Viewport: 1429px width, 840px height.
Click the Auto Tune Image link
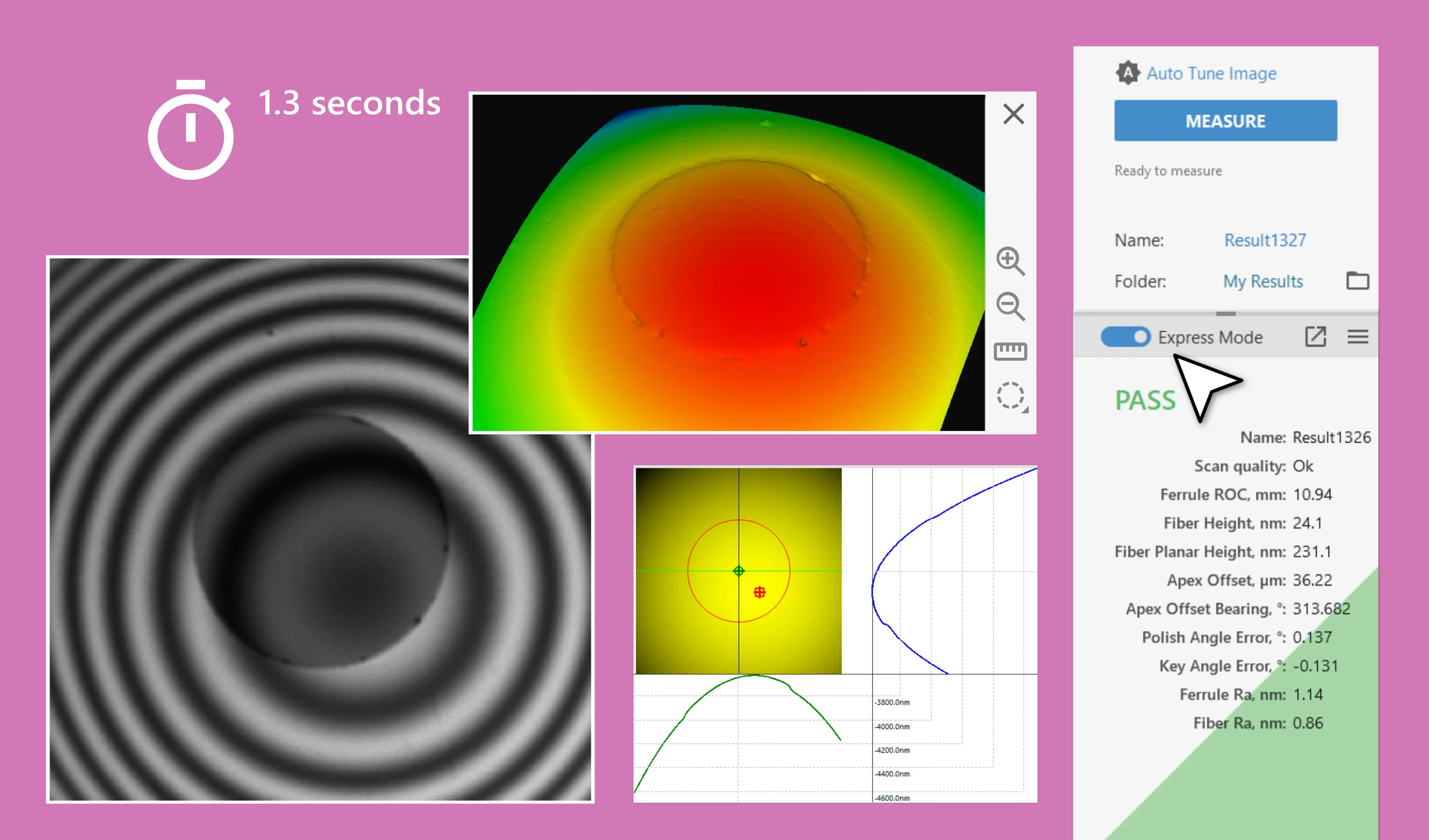(x=1211, y=74)
